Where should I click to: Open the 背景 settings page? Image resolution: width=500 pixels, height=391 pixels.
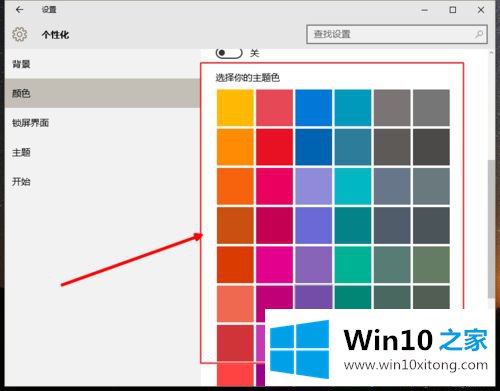click(102, 64)
